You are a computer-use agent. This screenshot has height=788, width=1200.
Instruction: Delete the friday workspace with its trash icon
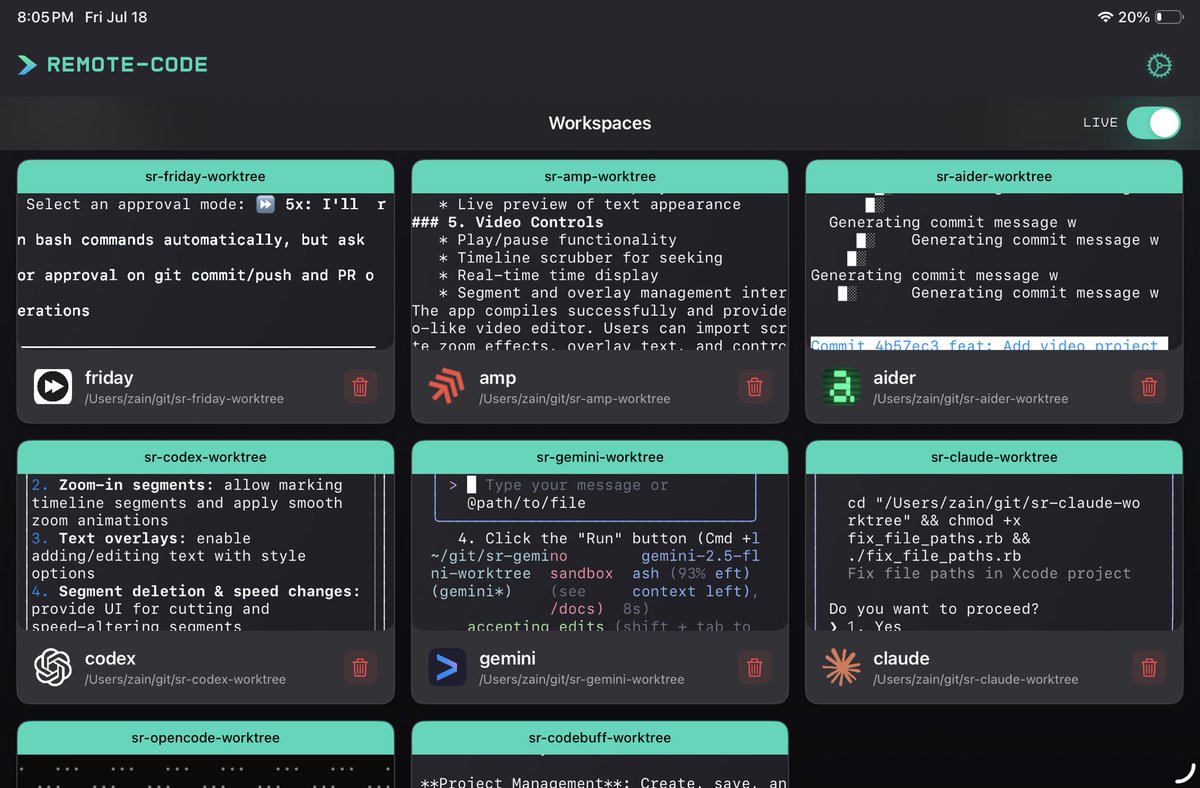361,387
